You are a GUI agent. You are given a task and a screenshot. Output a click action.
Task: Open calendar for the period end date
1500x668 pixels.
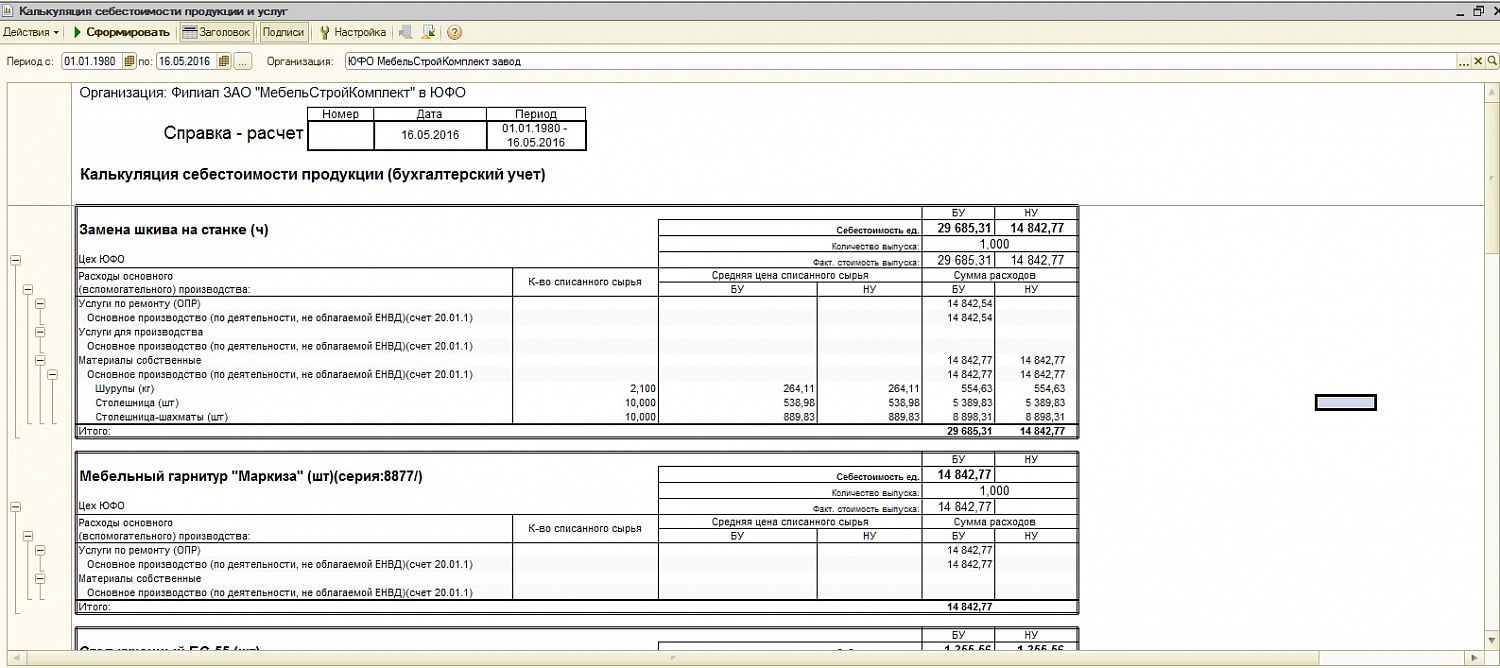point(224,61)
